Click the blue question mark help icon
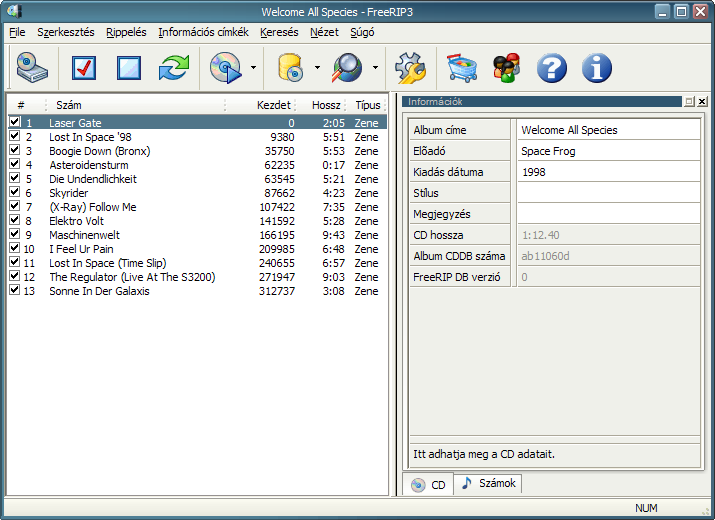This screenshot has height=520, width=715. coord(552,68)
